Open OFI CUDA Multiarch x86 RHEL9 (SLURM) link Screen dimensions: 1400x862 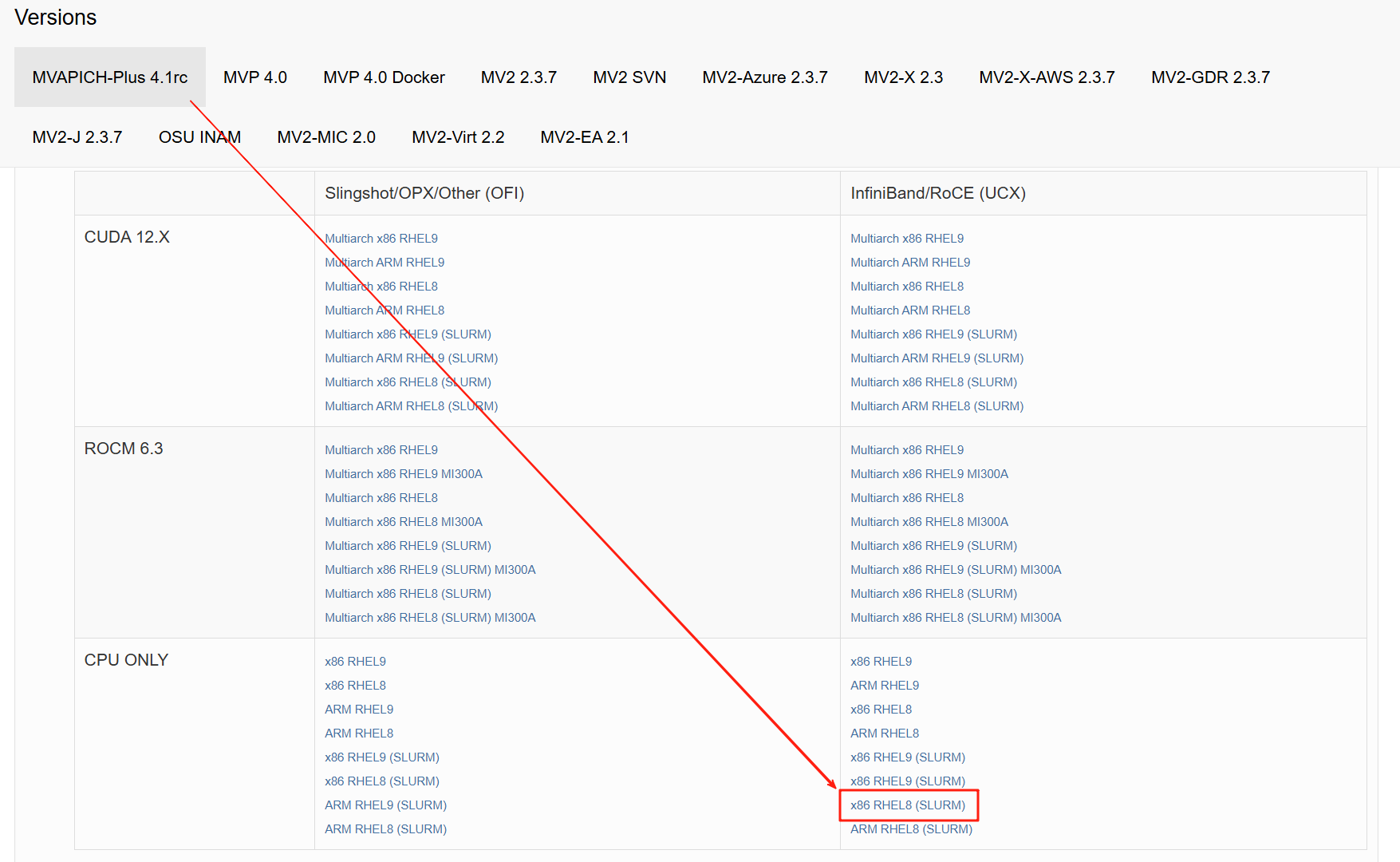pos(408,334)
